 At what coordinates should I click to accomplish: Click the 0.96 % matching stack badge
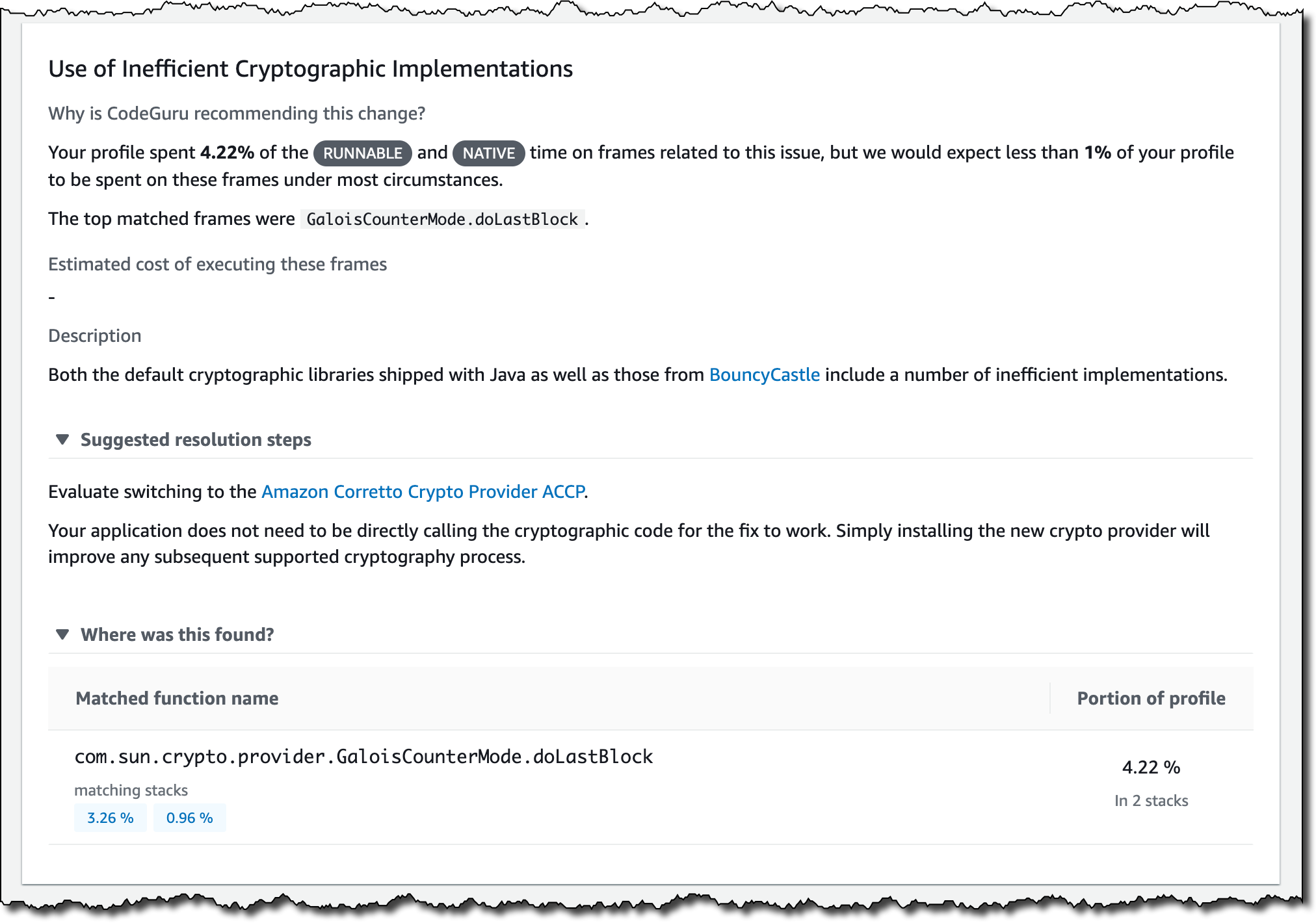[x=190, y=818]
